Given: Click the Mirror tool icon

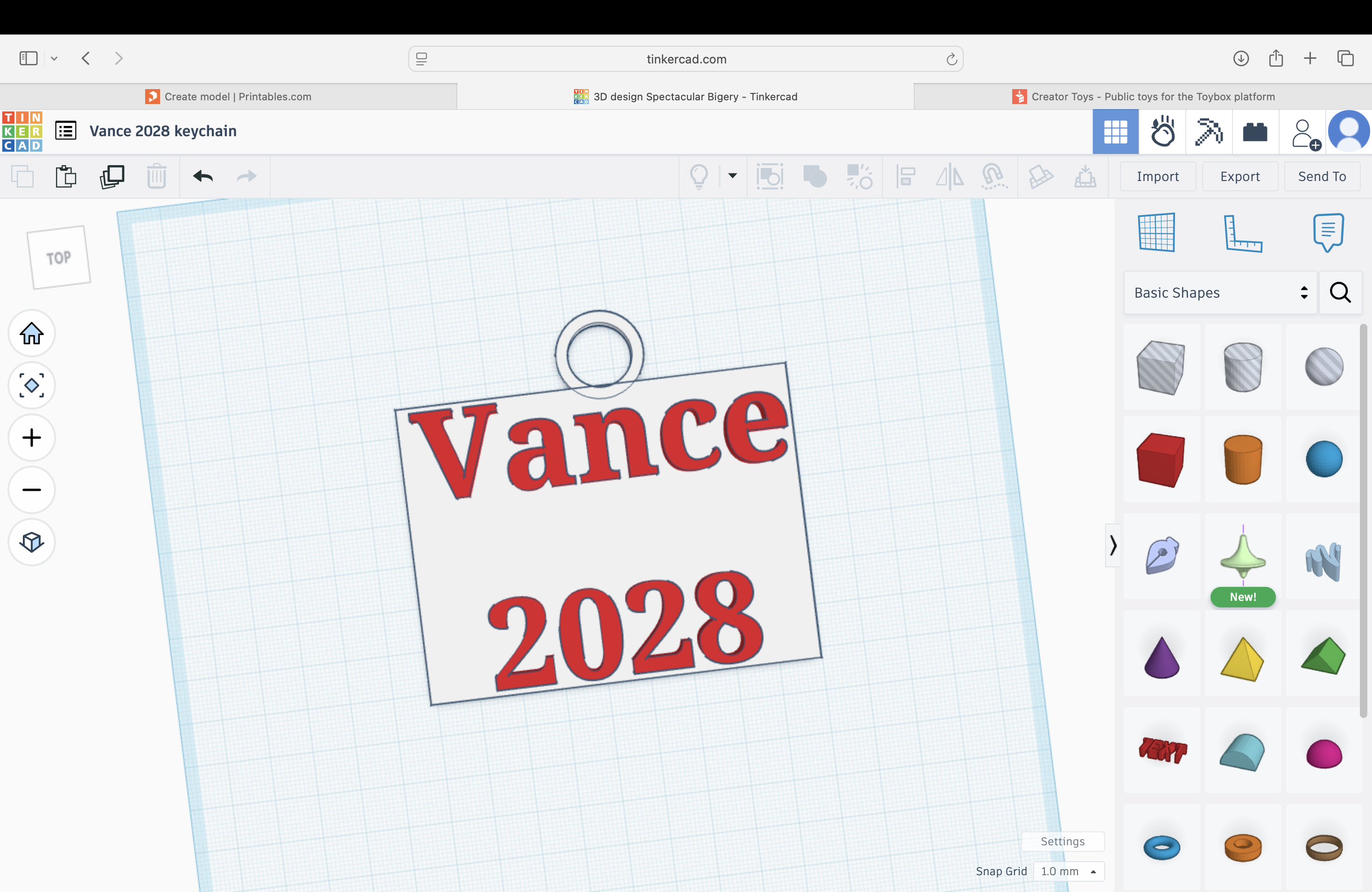Looking at the screenshot, I should coord(950,176).
